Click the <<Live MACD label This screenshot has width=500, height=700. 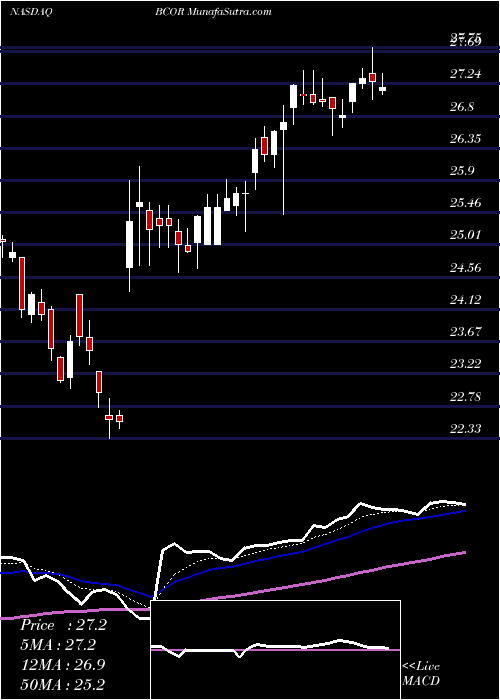421,674
